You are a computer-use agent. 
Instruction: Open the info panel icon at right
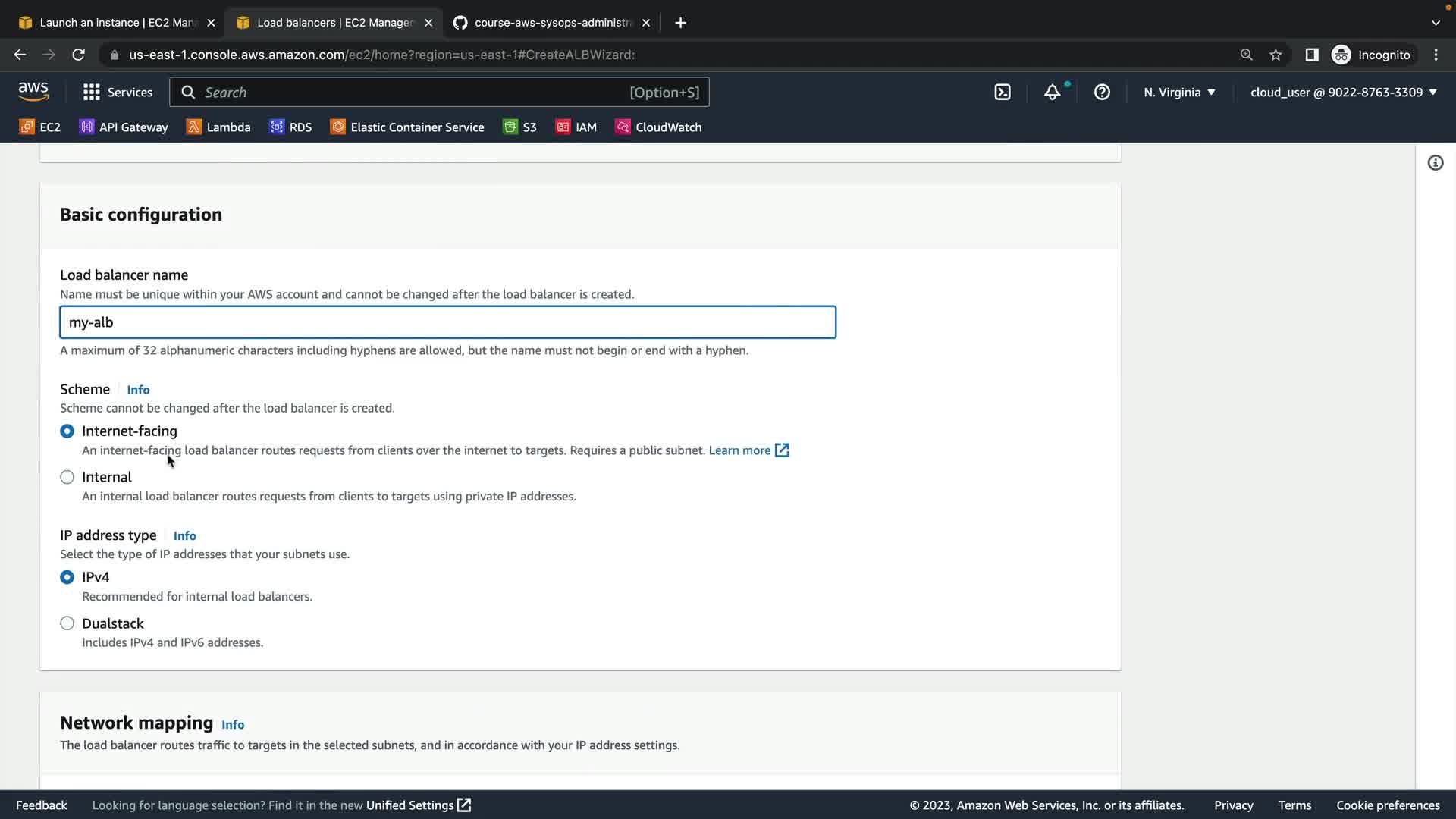pyautogui.click(x=1435, y=163)
